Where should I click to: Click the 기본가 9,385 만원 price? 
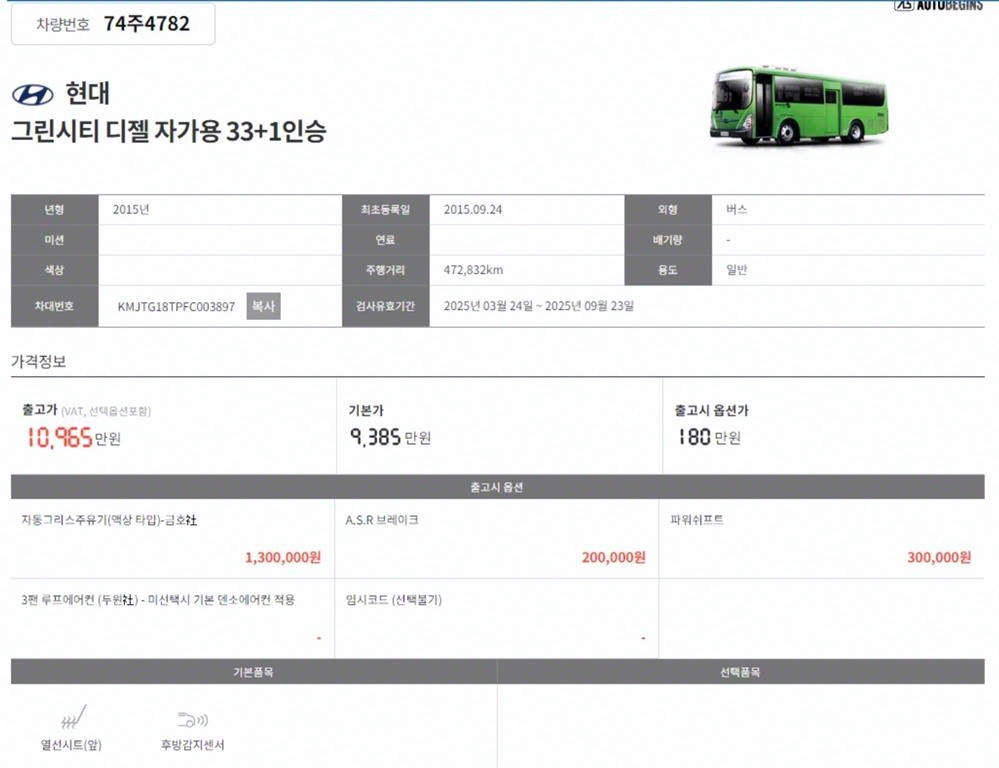click(390, 437)
